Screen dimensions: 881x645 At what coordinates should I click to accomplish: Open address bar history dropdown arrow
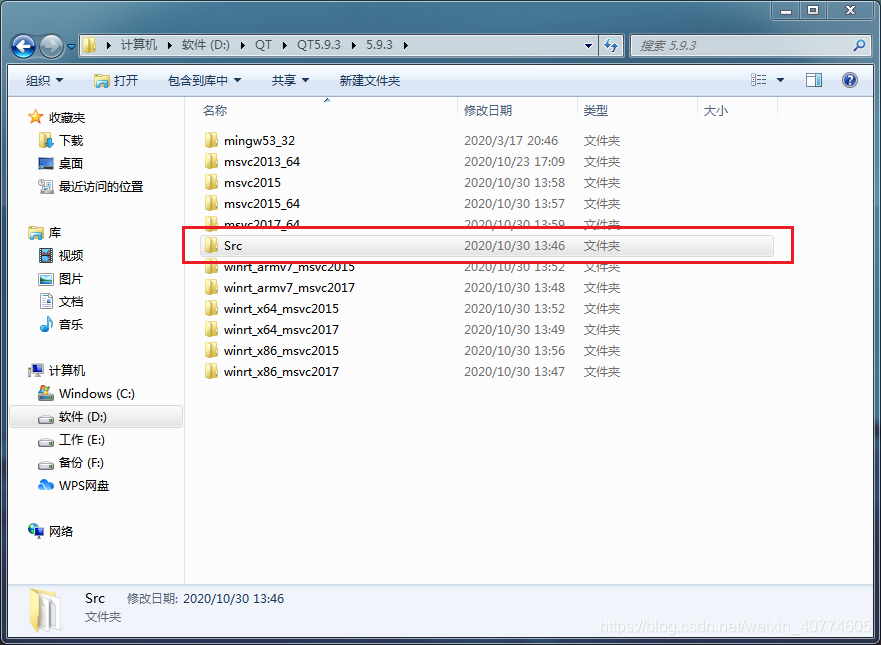(588, 46)
